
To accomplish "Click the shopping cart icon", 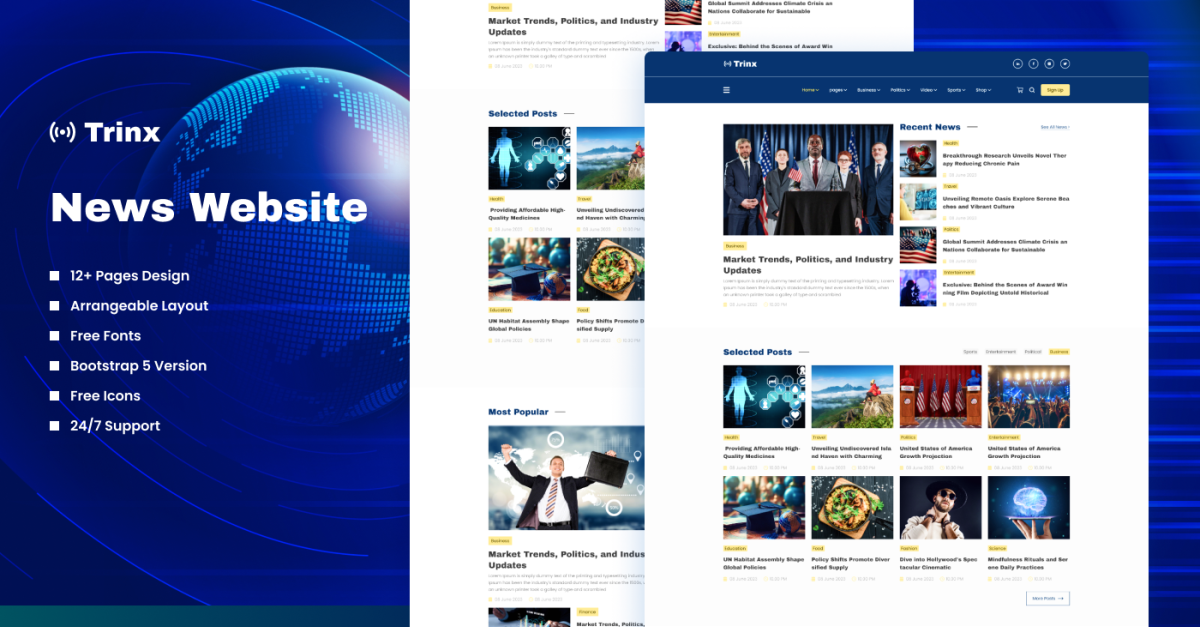I will pos(1019,90).
